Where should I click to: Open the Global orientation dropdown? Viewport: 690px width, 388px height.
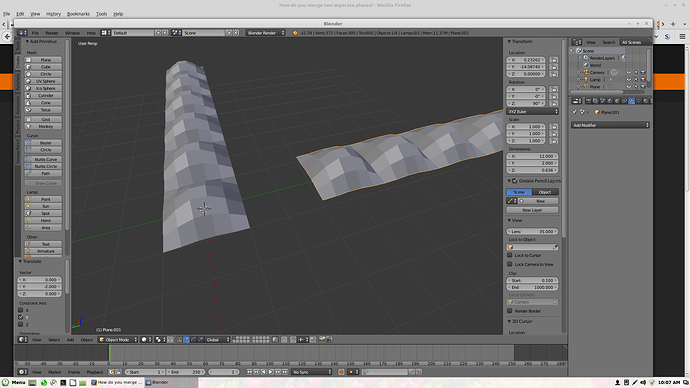[218, 340]
